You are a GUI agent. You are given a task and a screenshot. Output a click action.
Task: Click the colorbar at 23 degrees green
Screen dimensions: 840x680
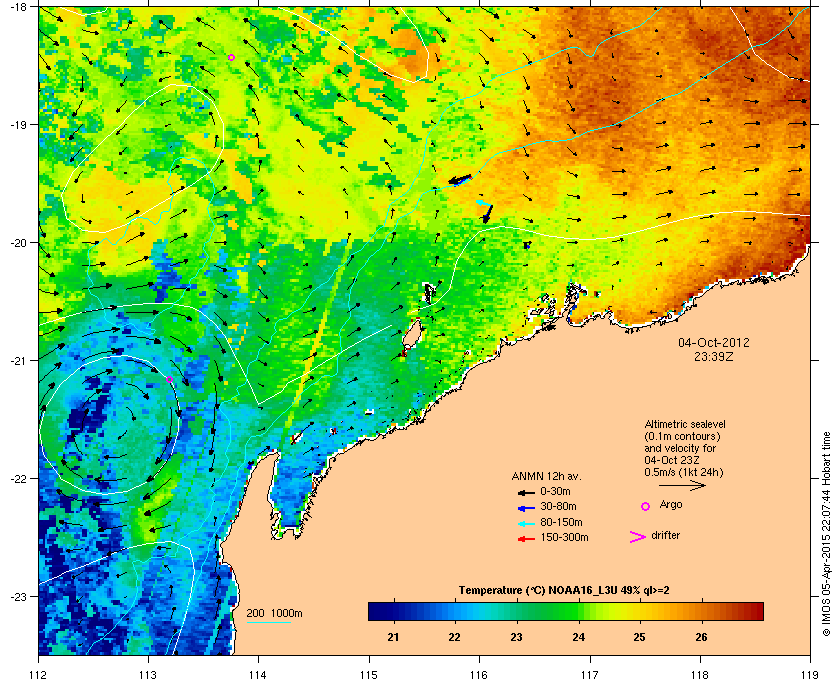[516, 611]
